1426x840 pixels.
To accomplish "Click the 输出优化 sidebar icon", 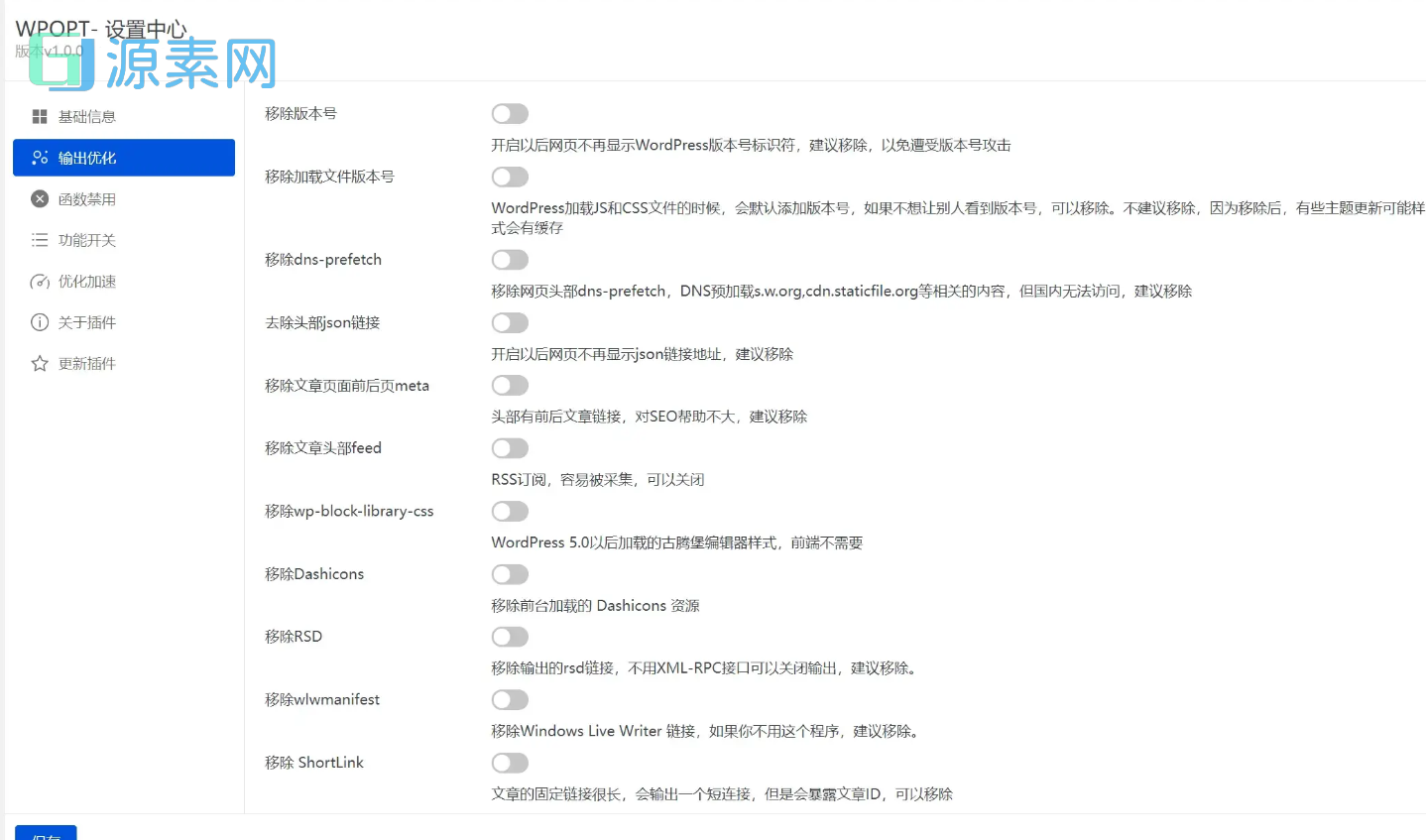I will [x=39, y=157].
